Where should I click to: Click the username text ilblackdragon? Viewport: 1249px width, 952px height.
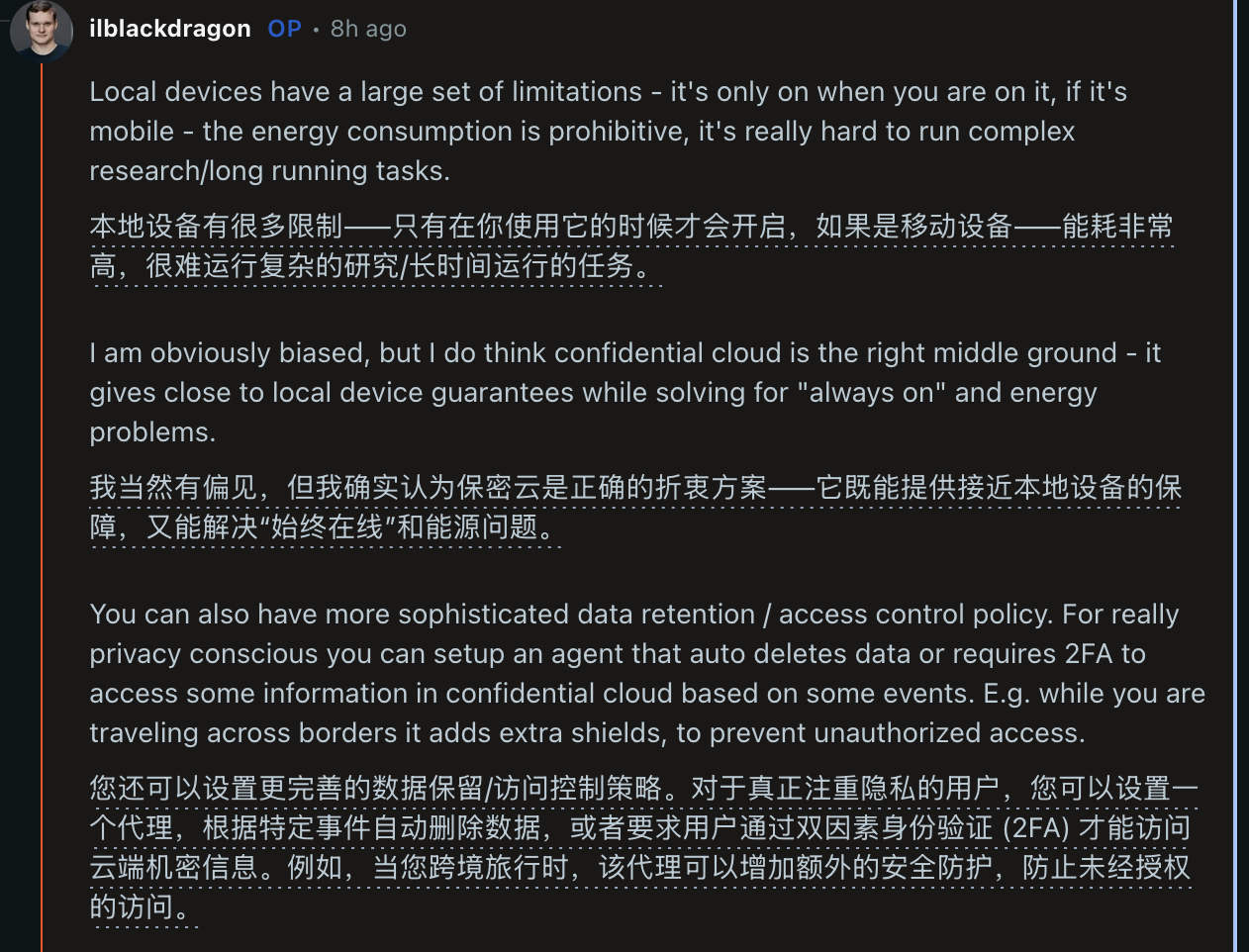(170, 28)
